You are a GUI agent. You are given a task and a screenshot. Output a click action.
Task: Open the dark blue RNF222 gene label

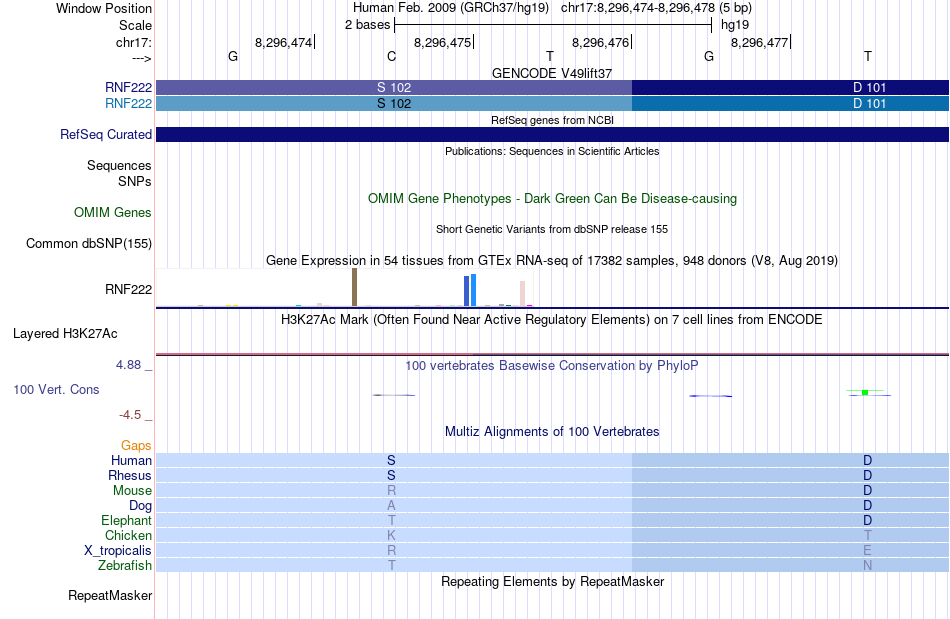(128, 87)
